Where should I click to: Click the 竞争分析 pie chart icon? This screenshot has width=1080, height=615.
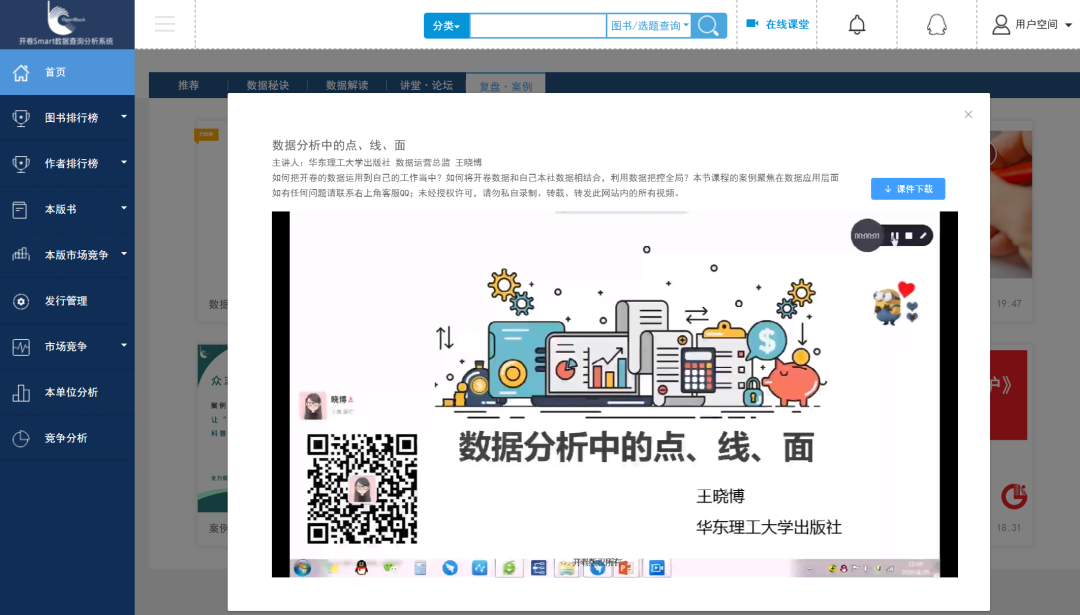coord(21,438)
